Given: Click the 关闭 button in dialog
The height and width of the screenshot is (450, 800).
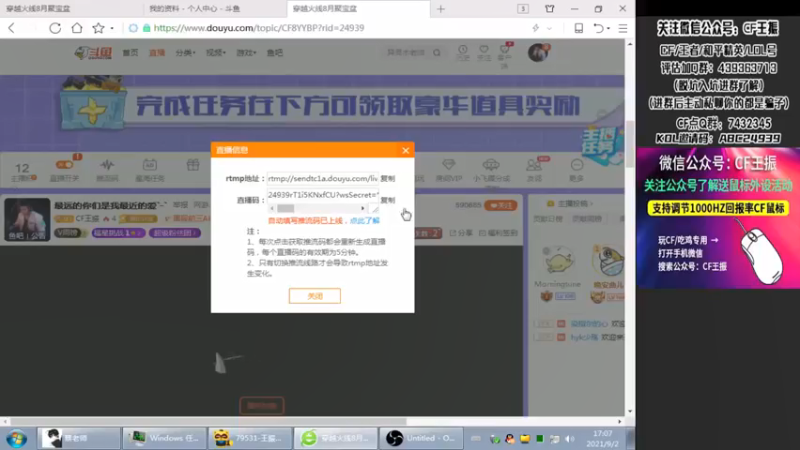Looking at the screenshot, I should coord(315,296).
